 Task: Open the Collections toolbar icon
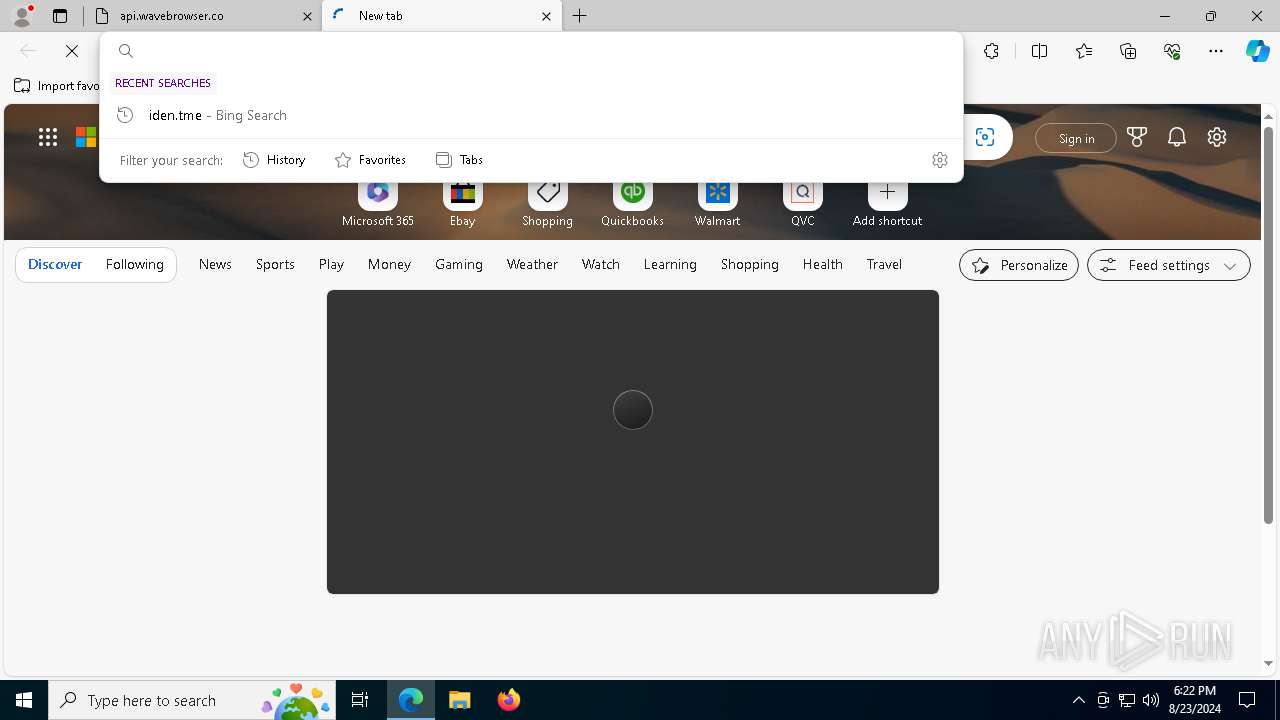coord(1128,51)
